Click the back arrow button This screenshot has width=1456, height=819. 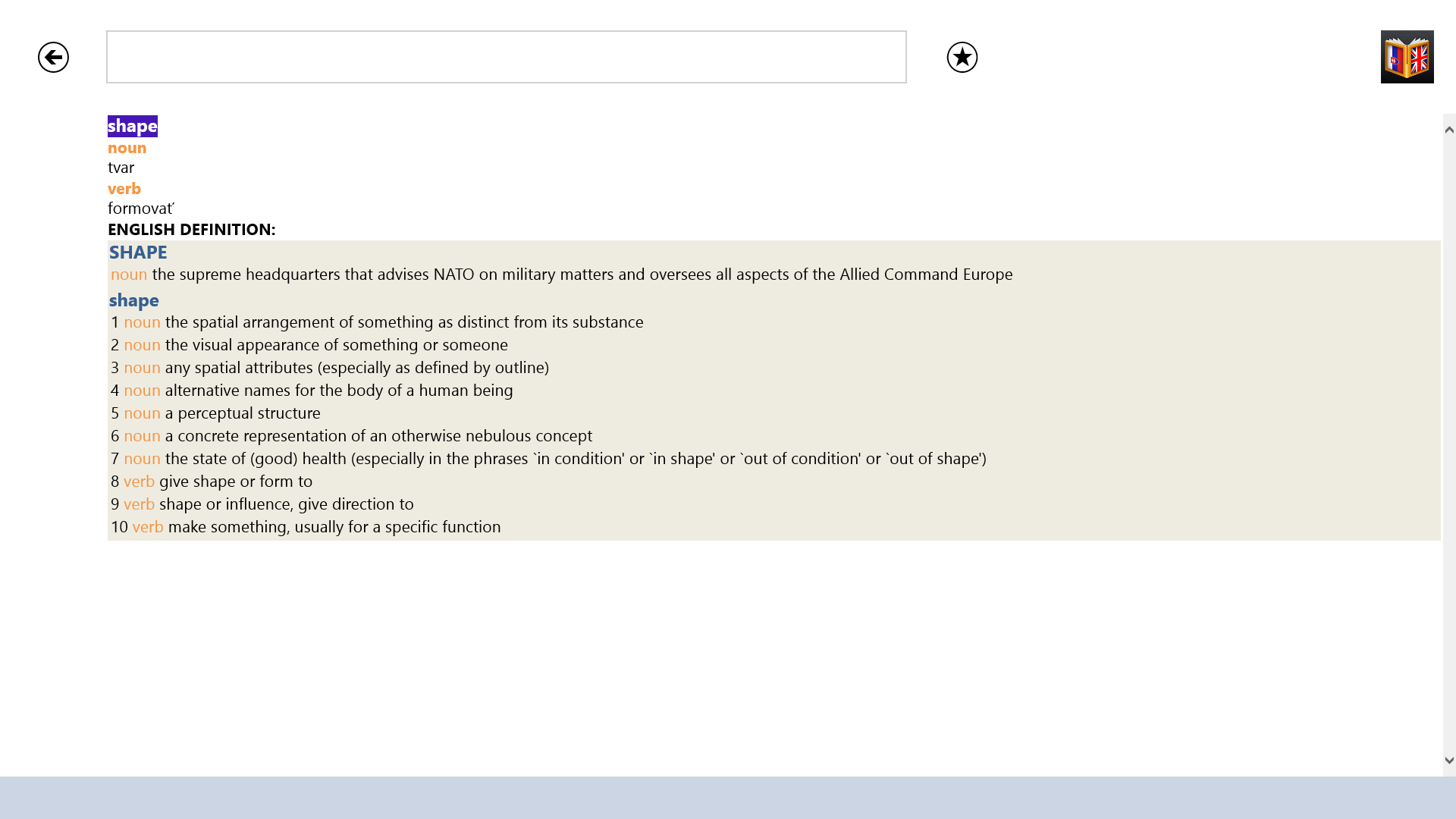[x=53, y=58]
